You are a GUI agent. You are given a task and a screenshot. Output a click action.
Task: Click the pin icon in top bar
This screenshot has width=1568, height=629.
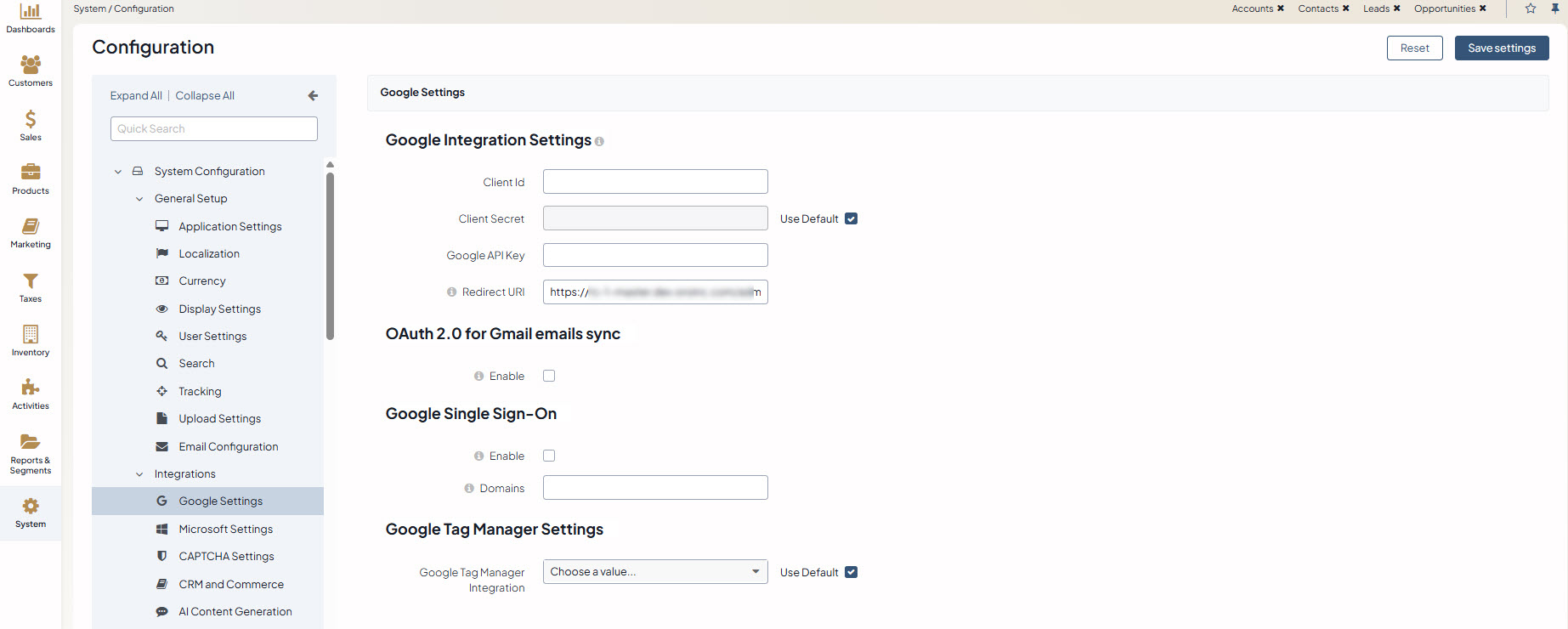(1555, 8)
